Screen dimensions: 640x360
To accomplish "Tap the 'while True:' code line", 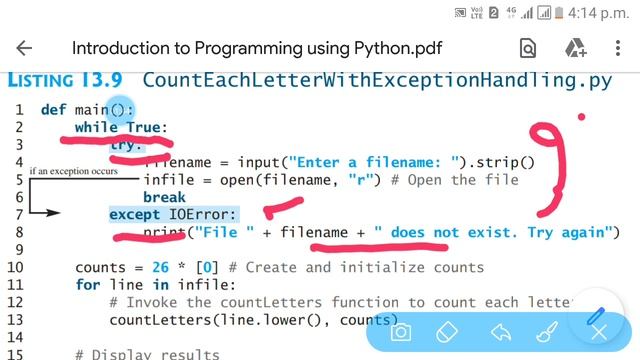I will point(121,127).
